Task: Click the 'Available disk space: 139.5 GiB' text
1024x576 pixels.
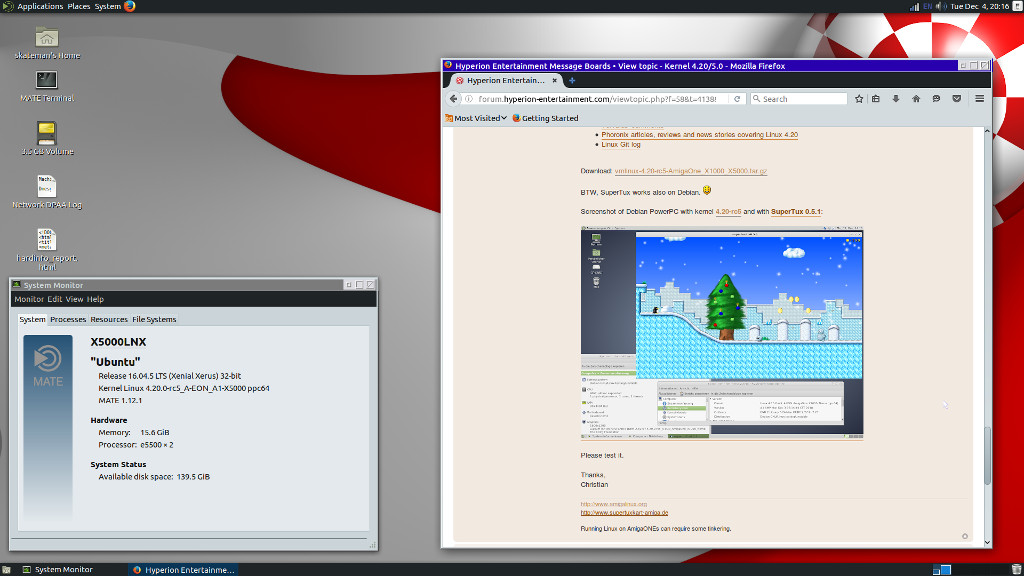Action: click(154, 477)
